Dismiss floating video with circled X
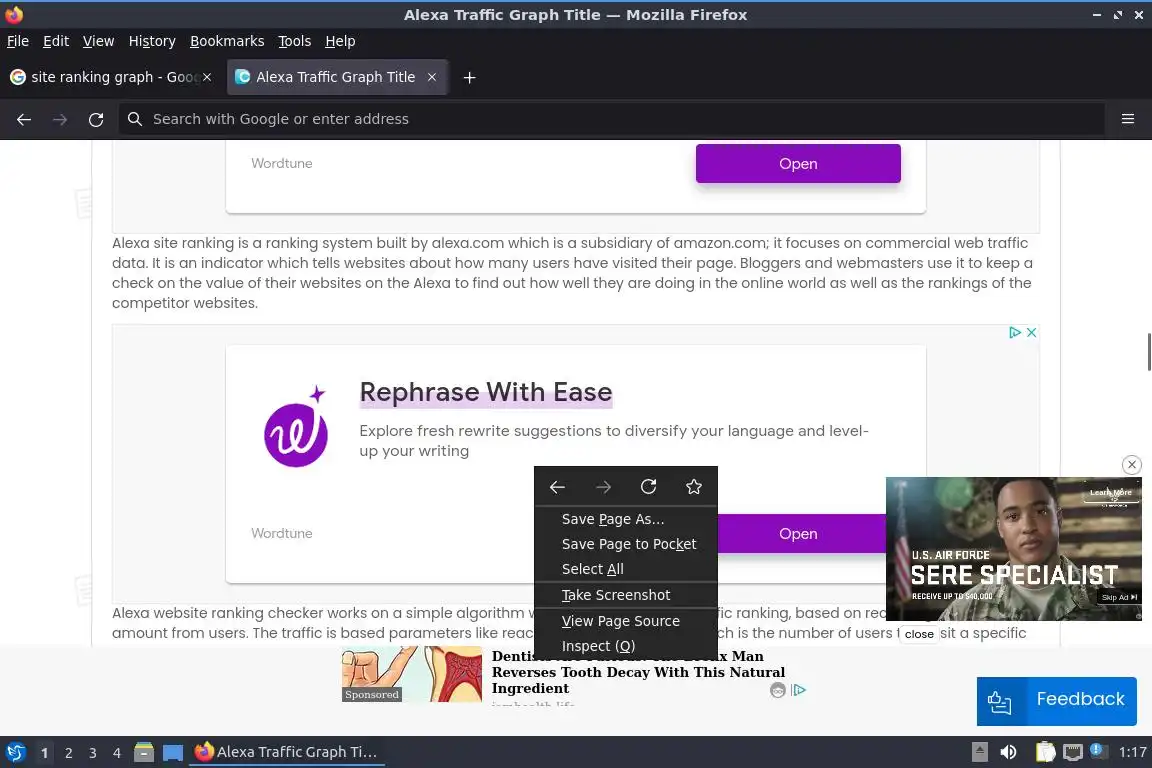This screenshot has width=1152, height=768. click(1131, 464)
